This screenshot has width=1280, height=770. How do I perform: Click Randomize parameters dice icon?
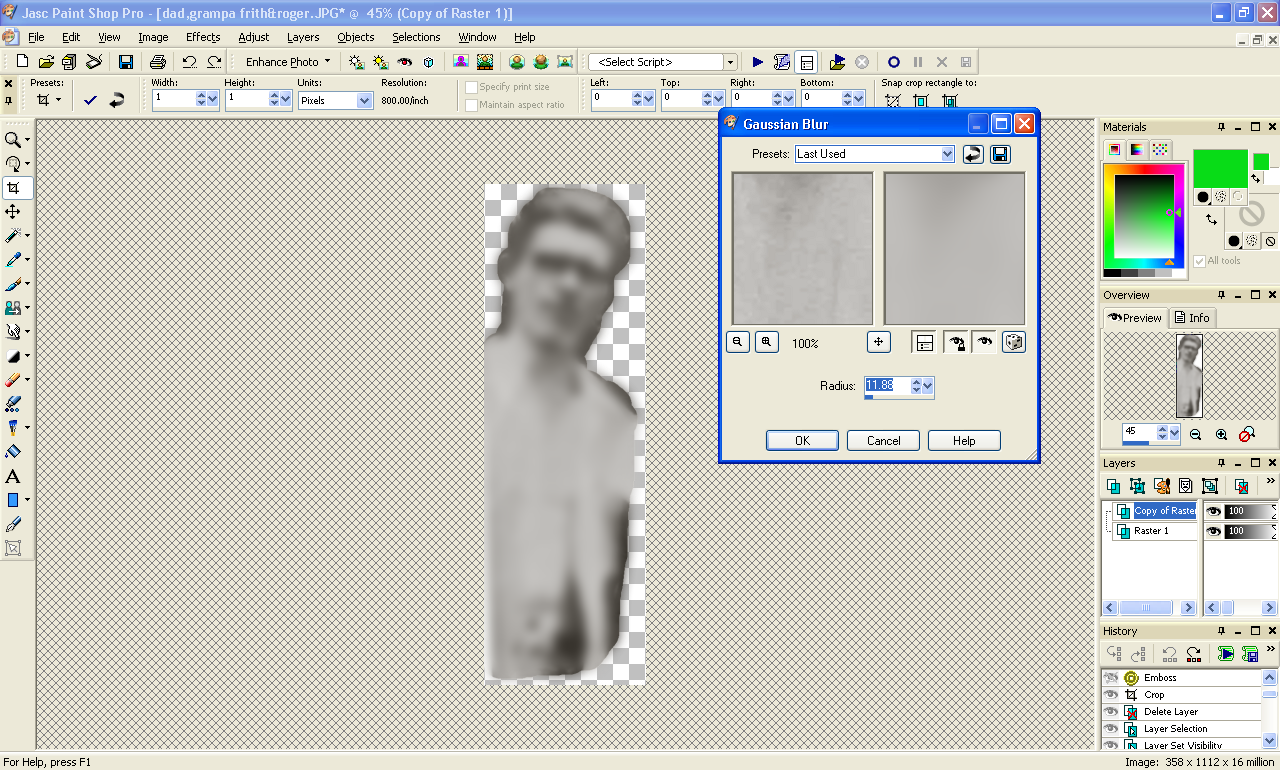pos(1013,342)
